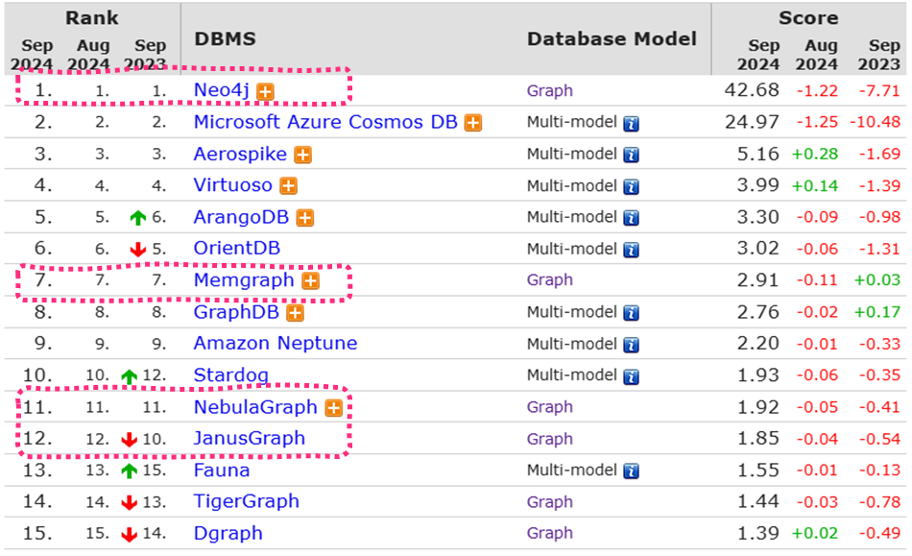
Task: Click the Graph model link in Memgraph row
Action: point(550,281)
